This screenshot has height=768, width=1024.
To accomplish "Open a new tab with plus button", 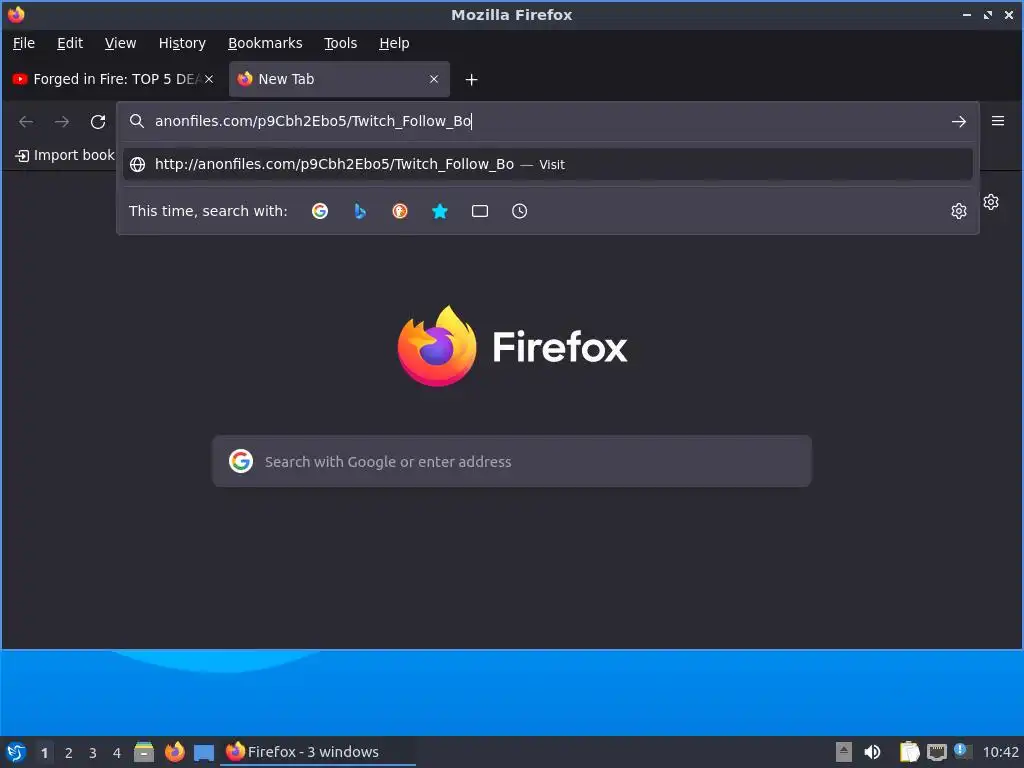I will pos(472,80).
